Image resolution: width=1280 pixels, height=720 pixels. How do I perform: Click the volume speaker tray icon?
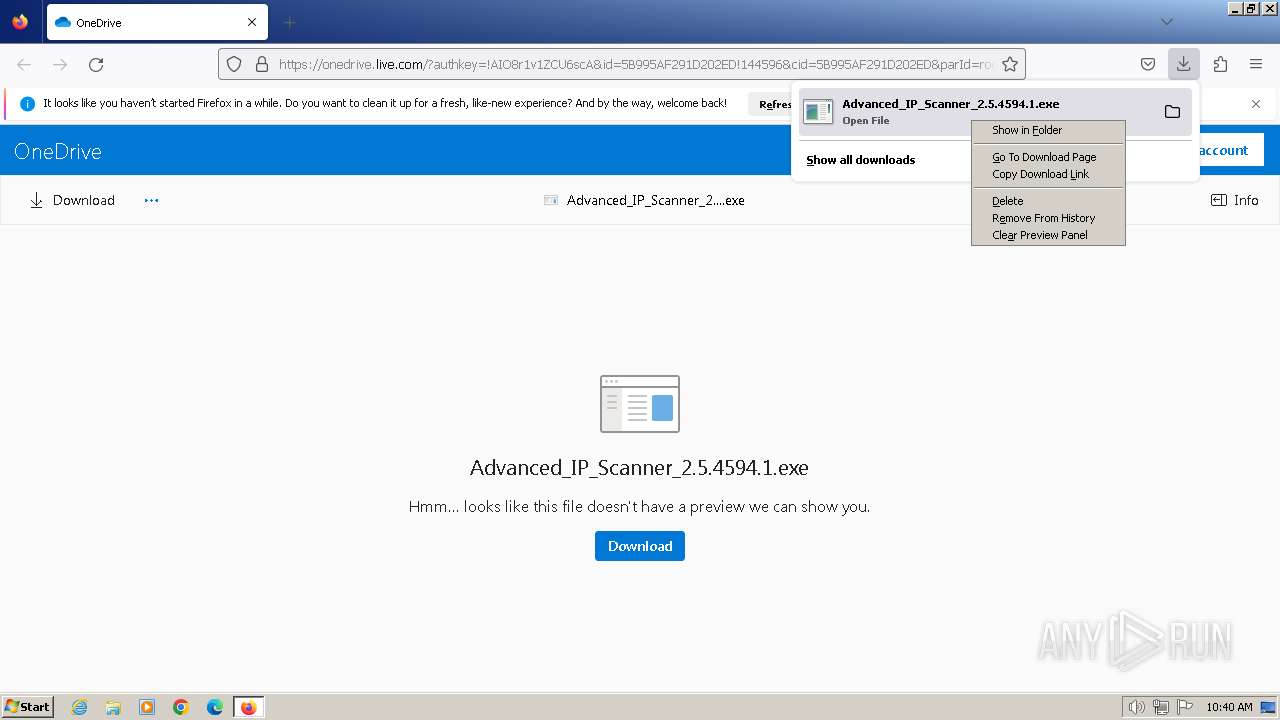(1137, 707)
